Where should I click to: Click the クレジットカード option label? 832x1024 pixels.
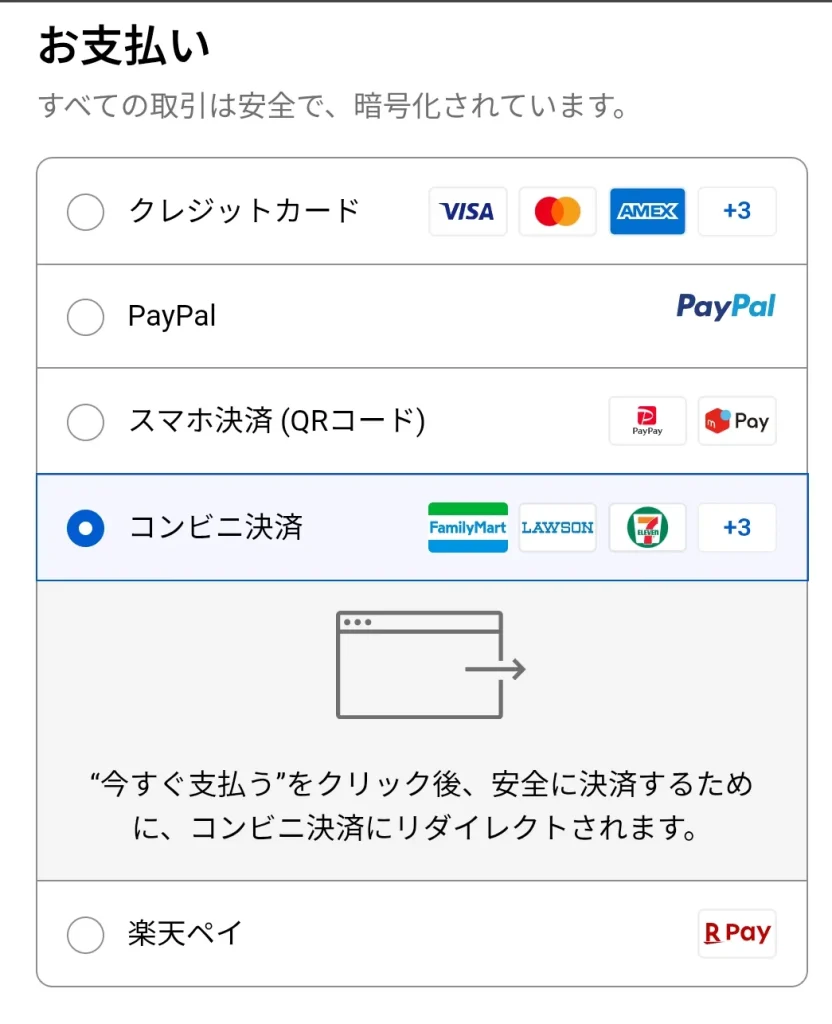(x=244, y=211)
